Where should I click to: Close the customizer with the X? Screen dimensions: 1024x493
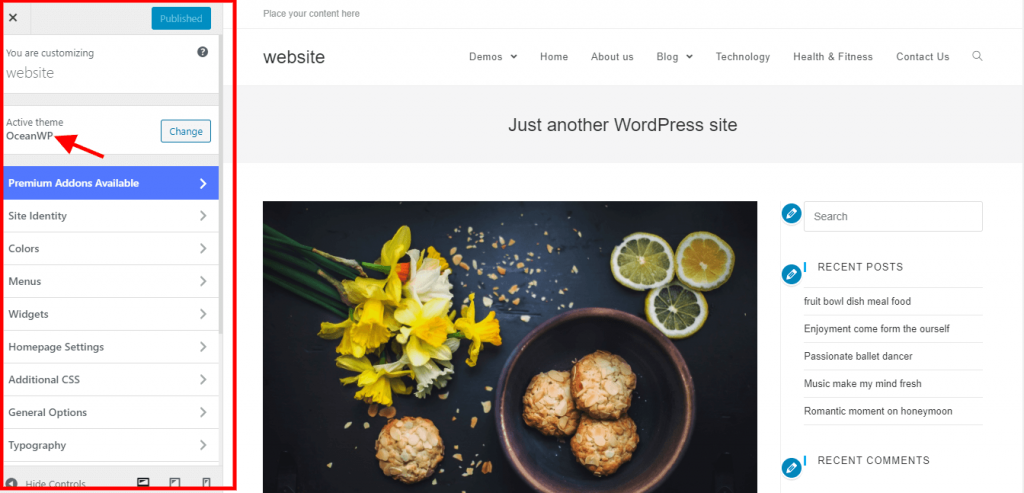coord(13,18)
